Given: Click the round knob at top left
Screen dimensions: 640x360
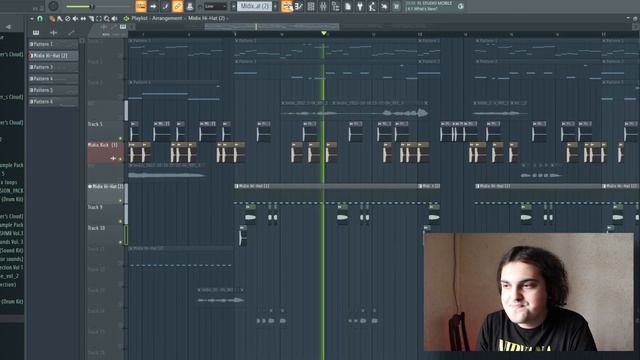Looking at the screenshot, I should click(x=53, y=6).
